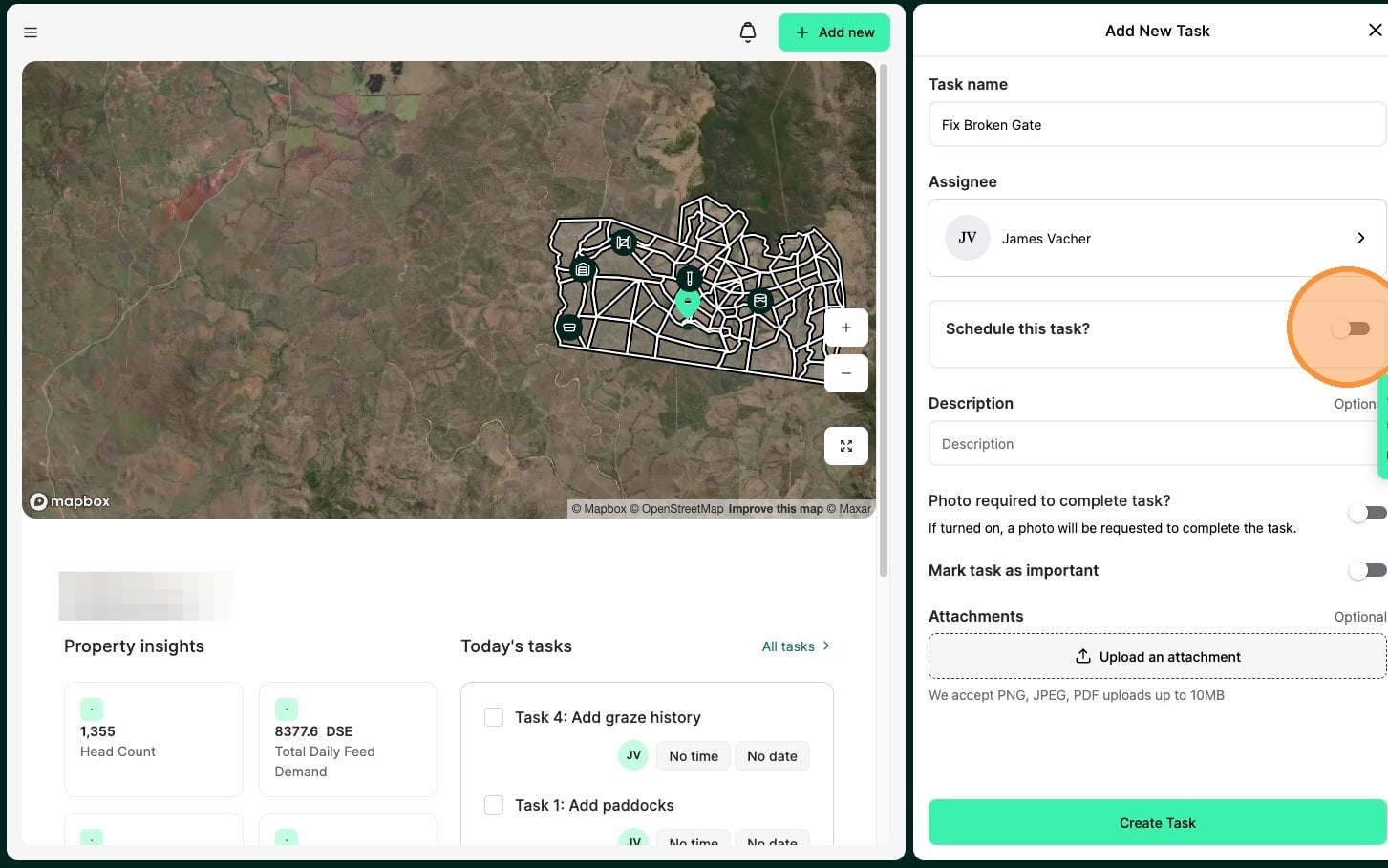Select the trough marker on the map
Image resolution: width=1388 pixels, height=868 pixels.
(568, 328)
